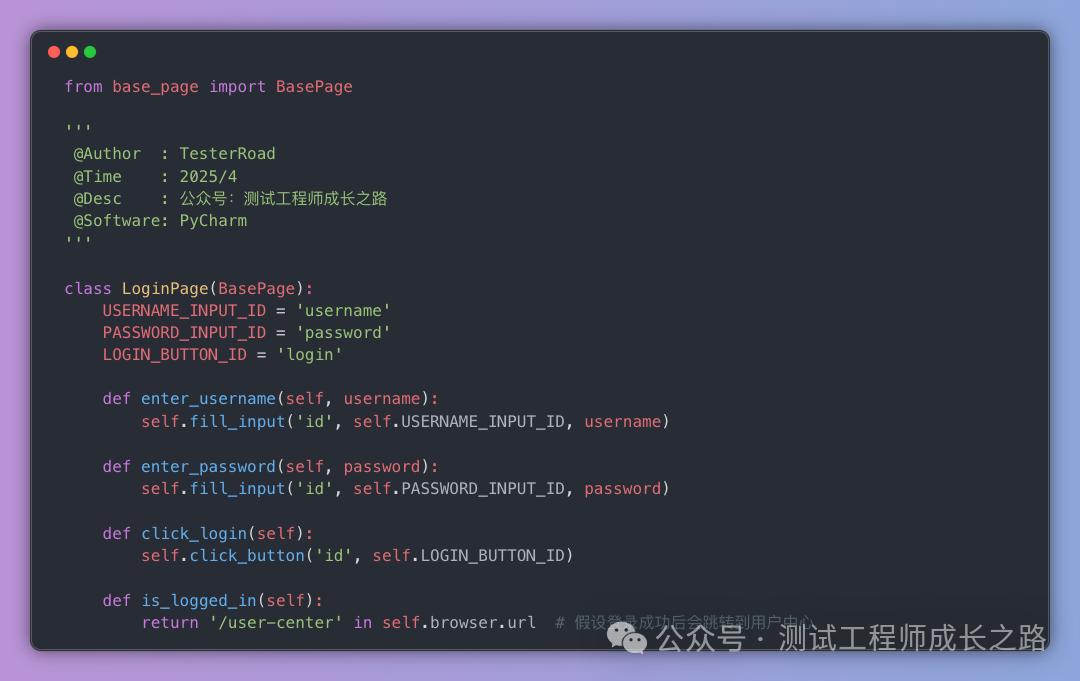Select the '@Author : TesterRoad' line

click(174, 154)
